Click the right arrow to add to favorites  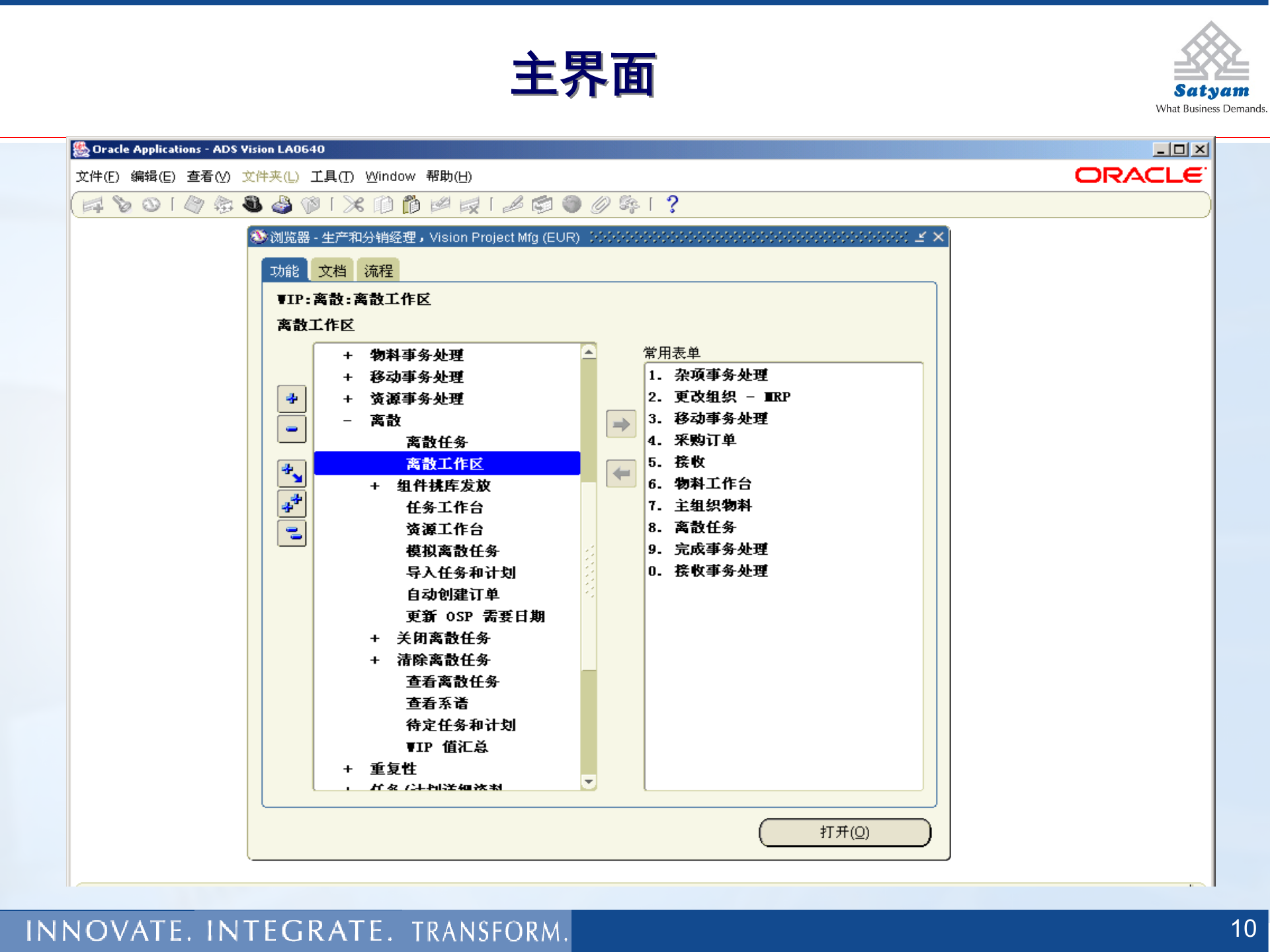pos(620,424)
